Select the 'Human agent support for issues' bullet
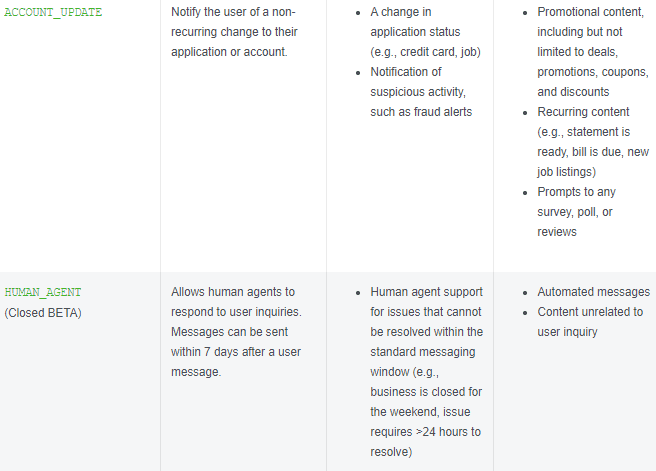The image size is (656, 471). 426,292
